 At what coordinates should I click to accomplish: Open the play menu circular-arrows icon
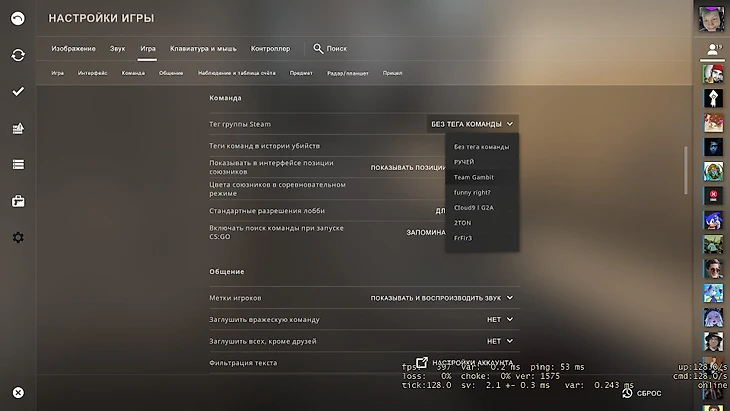(18, 55)
